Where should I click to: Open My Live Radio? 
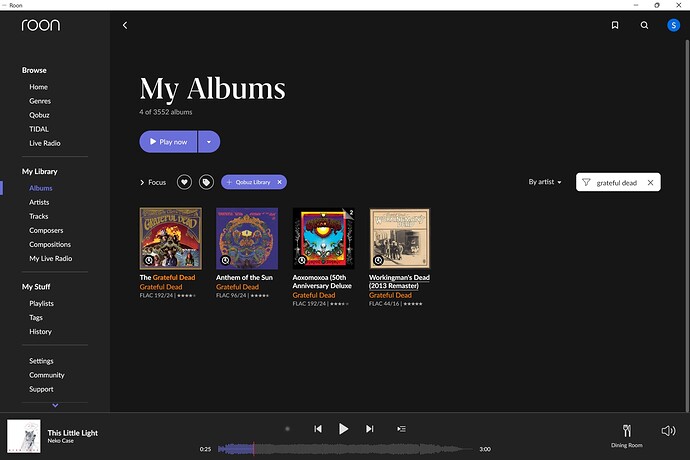coord(51,258)
